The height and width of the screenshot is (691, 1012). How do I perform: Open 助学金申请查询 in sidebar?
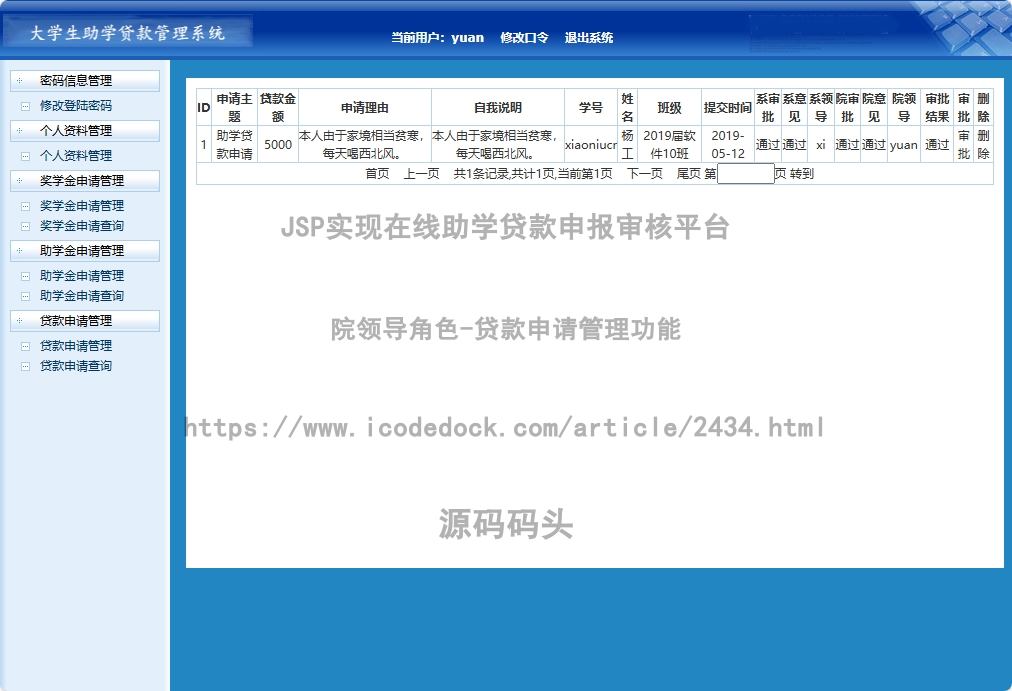click(x=81, y=295)
